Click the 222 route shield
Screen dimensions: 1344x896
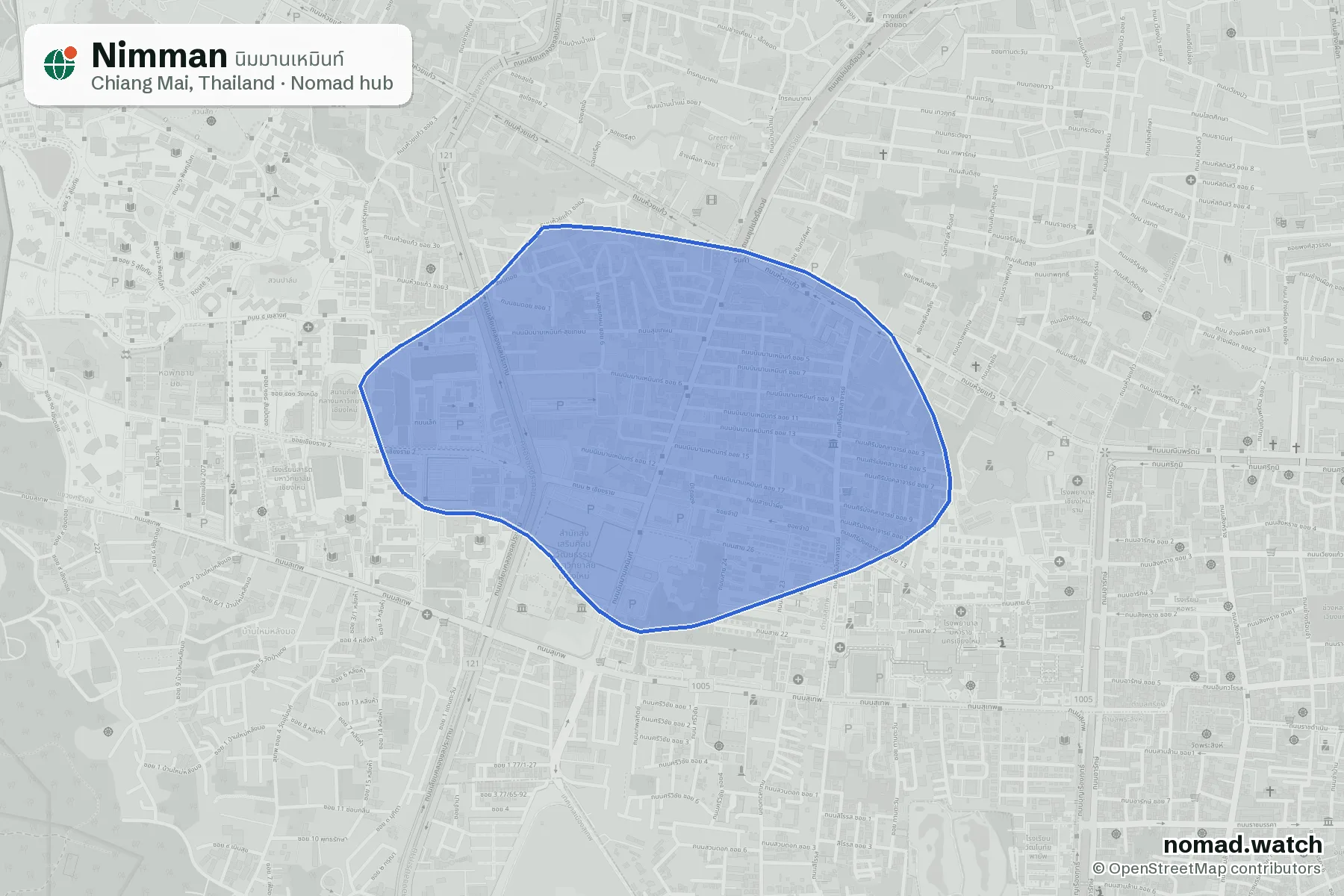(97, 547)
